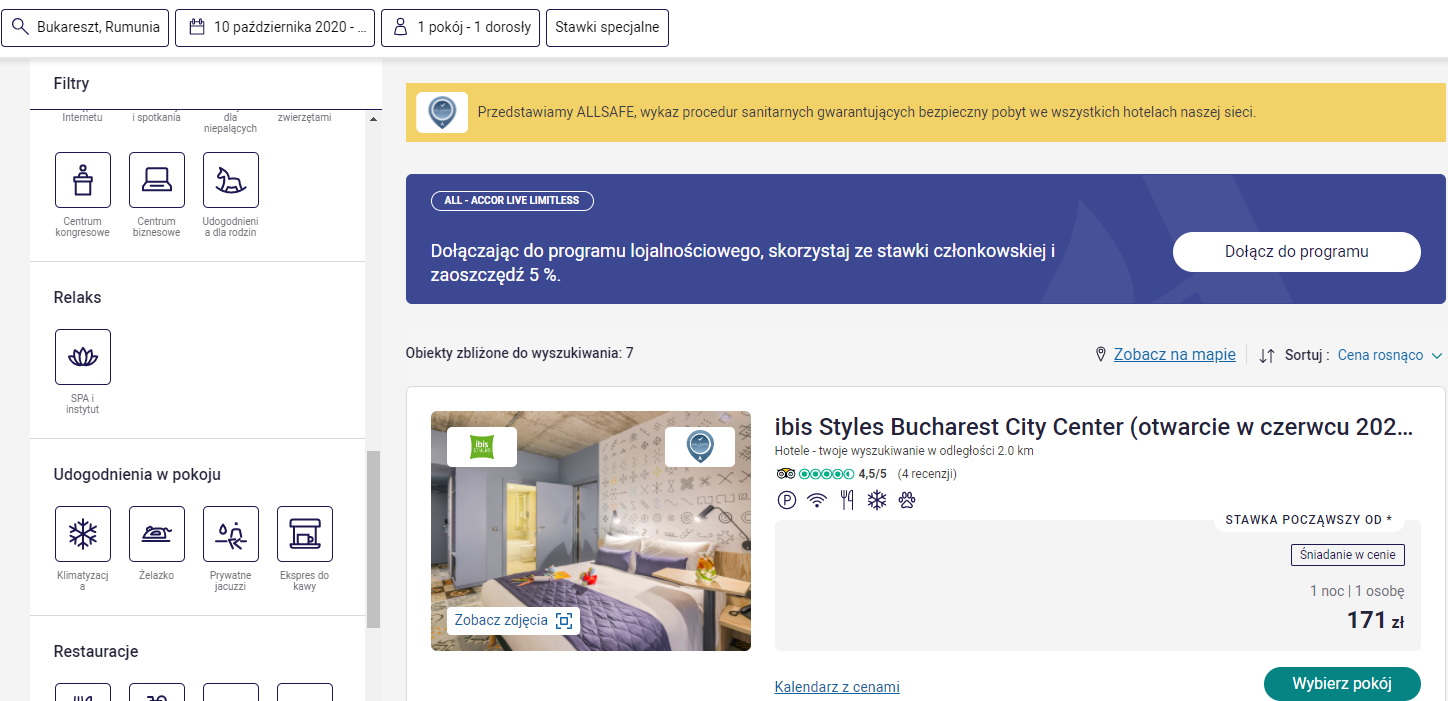
Task: Click the Udogodnienia w pokoju heading
Action: pyautogui.click(x=137, y=475)
